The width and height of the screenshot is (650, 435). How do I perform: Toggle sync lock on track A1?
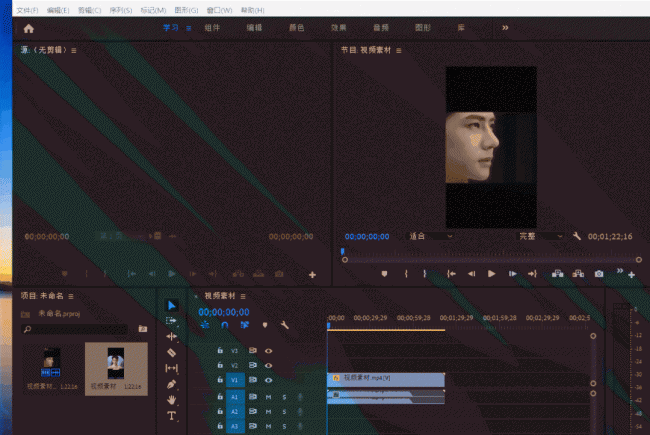[252, 397]
